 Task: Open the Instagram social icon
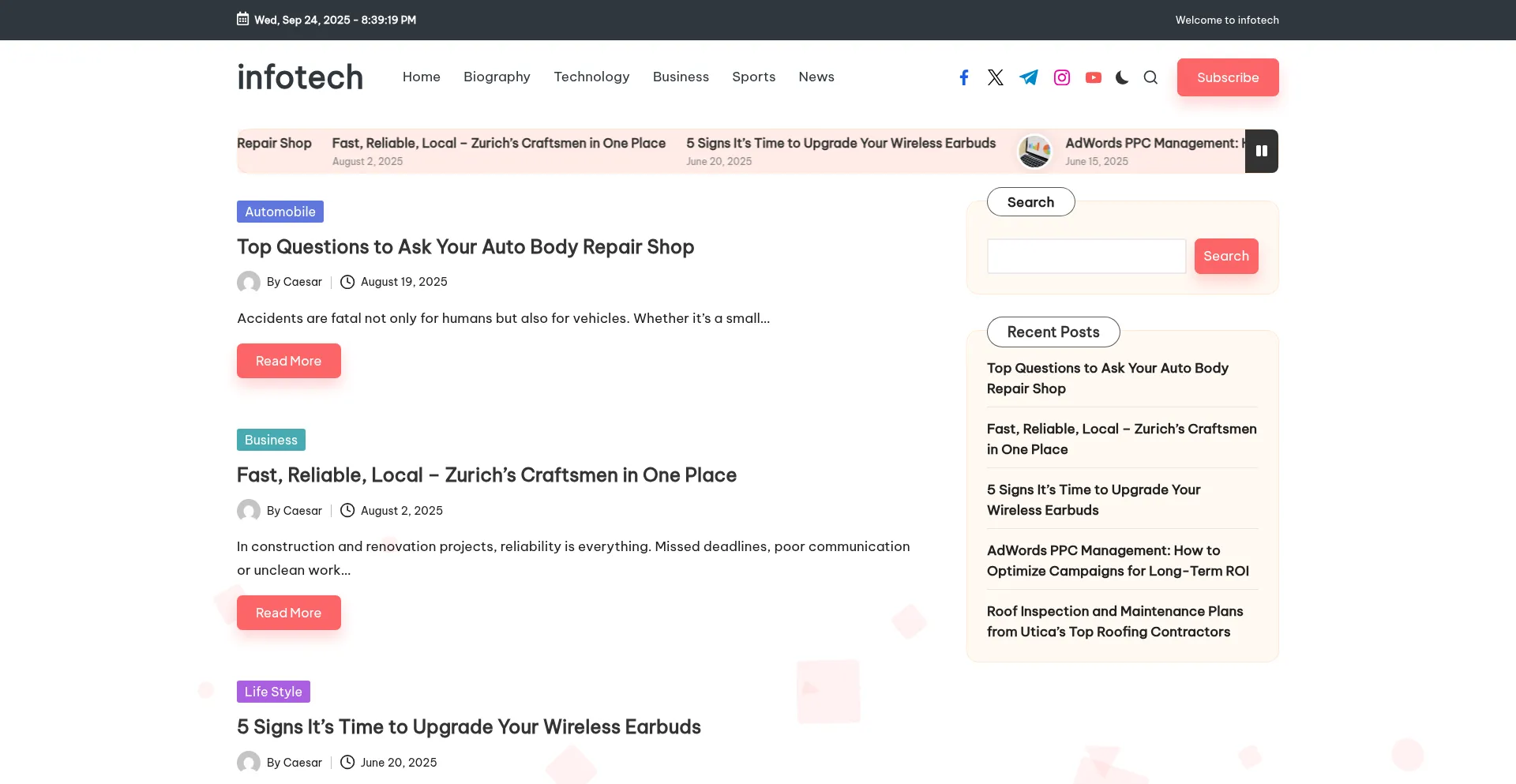click(1062, 77)
